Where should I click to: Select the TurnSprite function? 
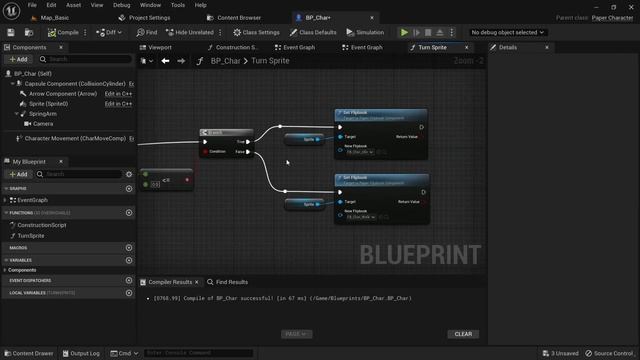click(31, 236)
